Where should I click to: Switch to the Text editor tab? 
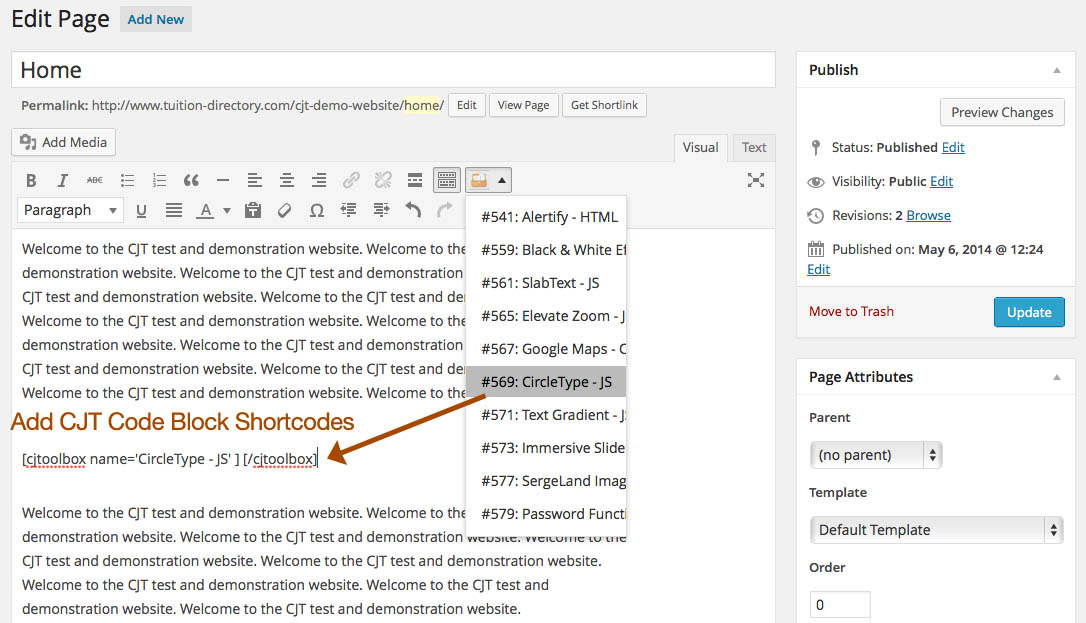[x=754, y=148]
